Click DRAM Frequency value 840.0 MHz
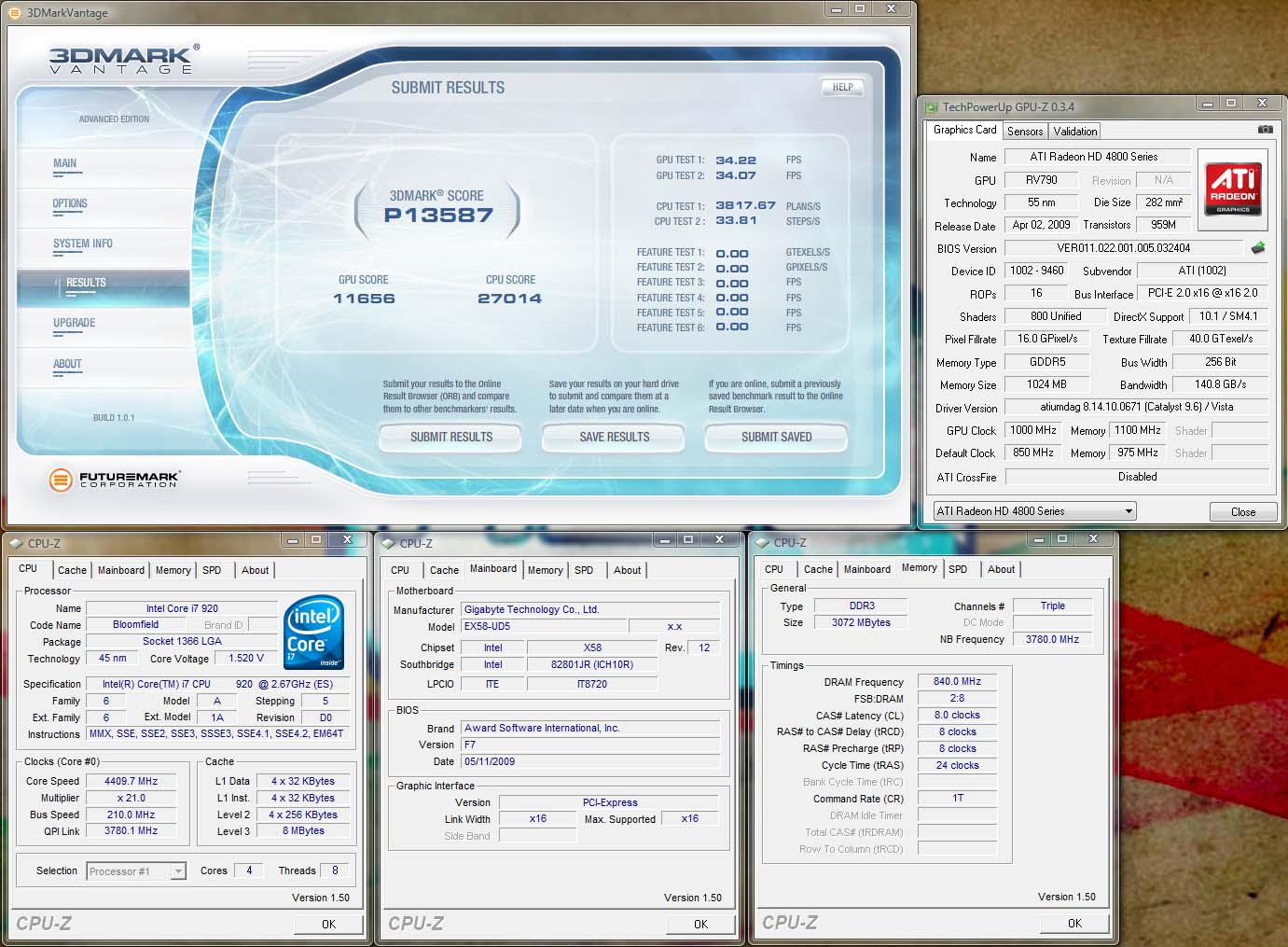 [957, 682]
